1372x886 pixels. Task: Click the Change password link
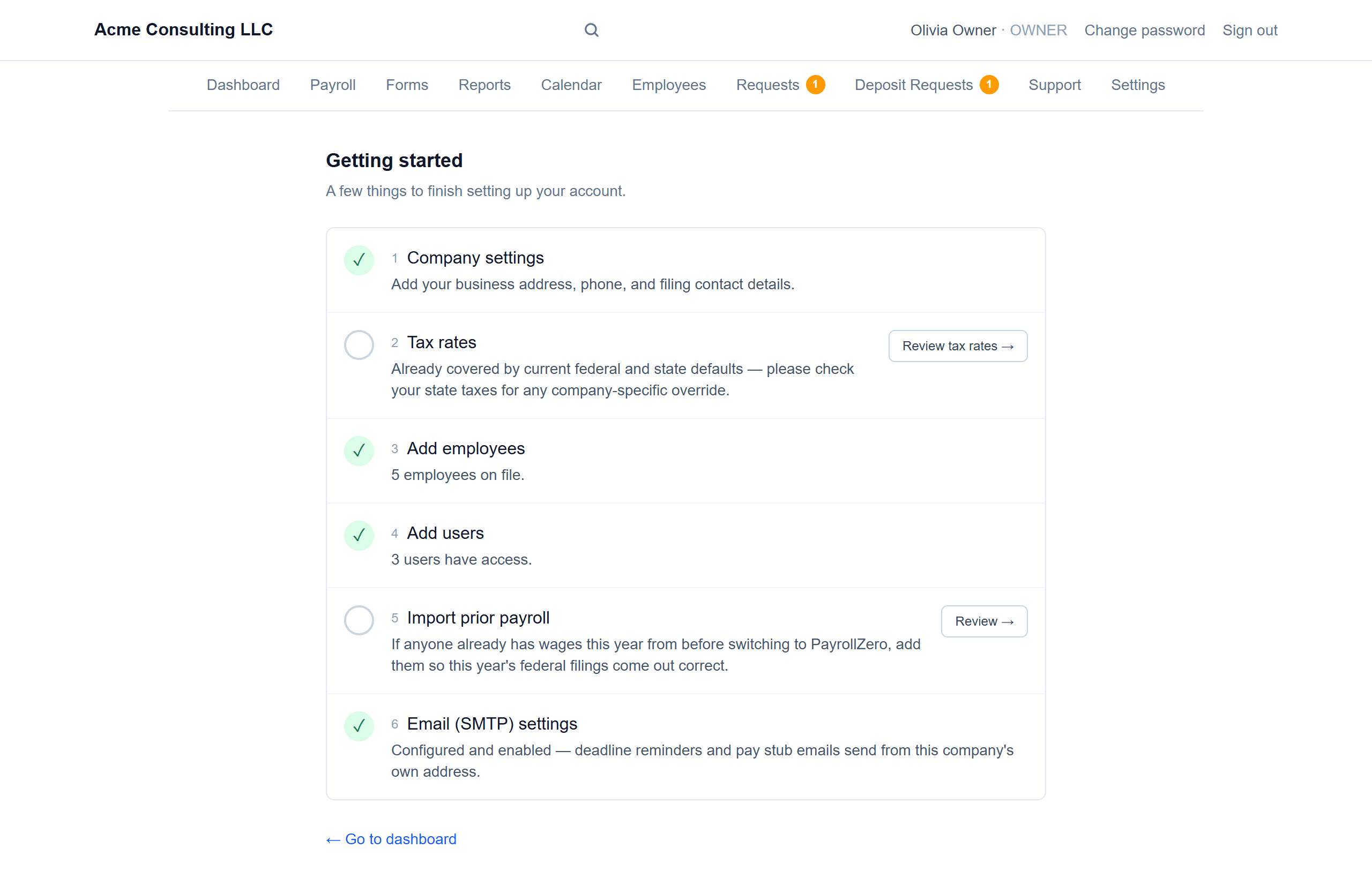click(x=1144, y=30)
